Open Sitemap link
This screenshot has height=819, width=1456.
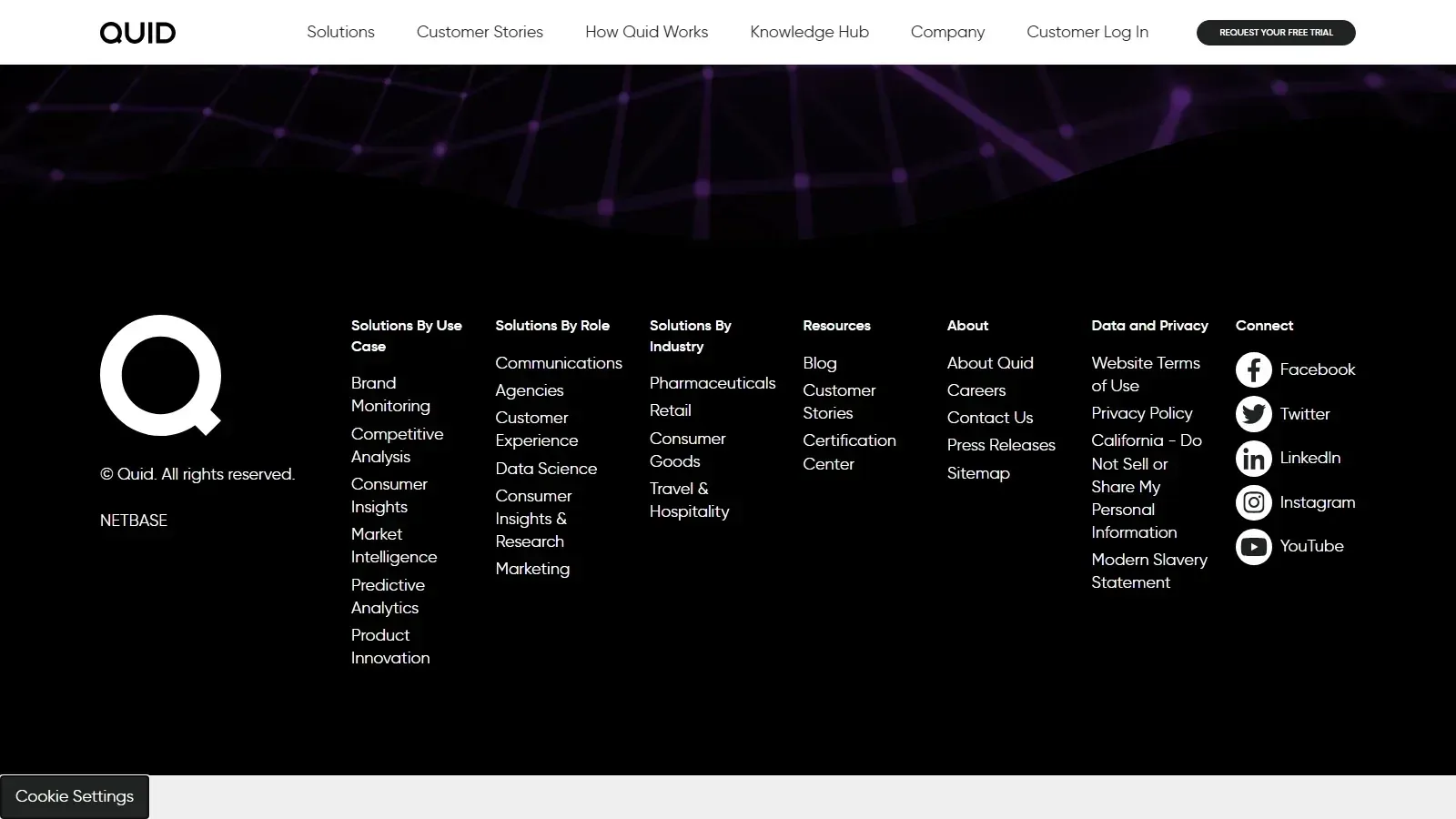[978, 473]
